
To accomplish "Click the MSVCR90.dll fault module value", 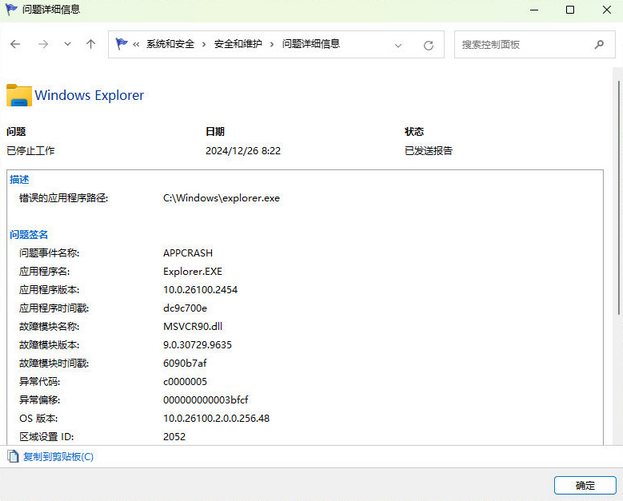I will [x=192, y=326].
